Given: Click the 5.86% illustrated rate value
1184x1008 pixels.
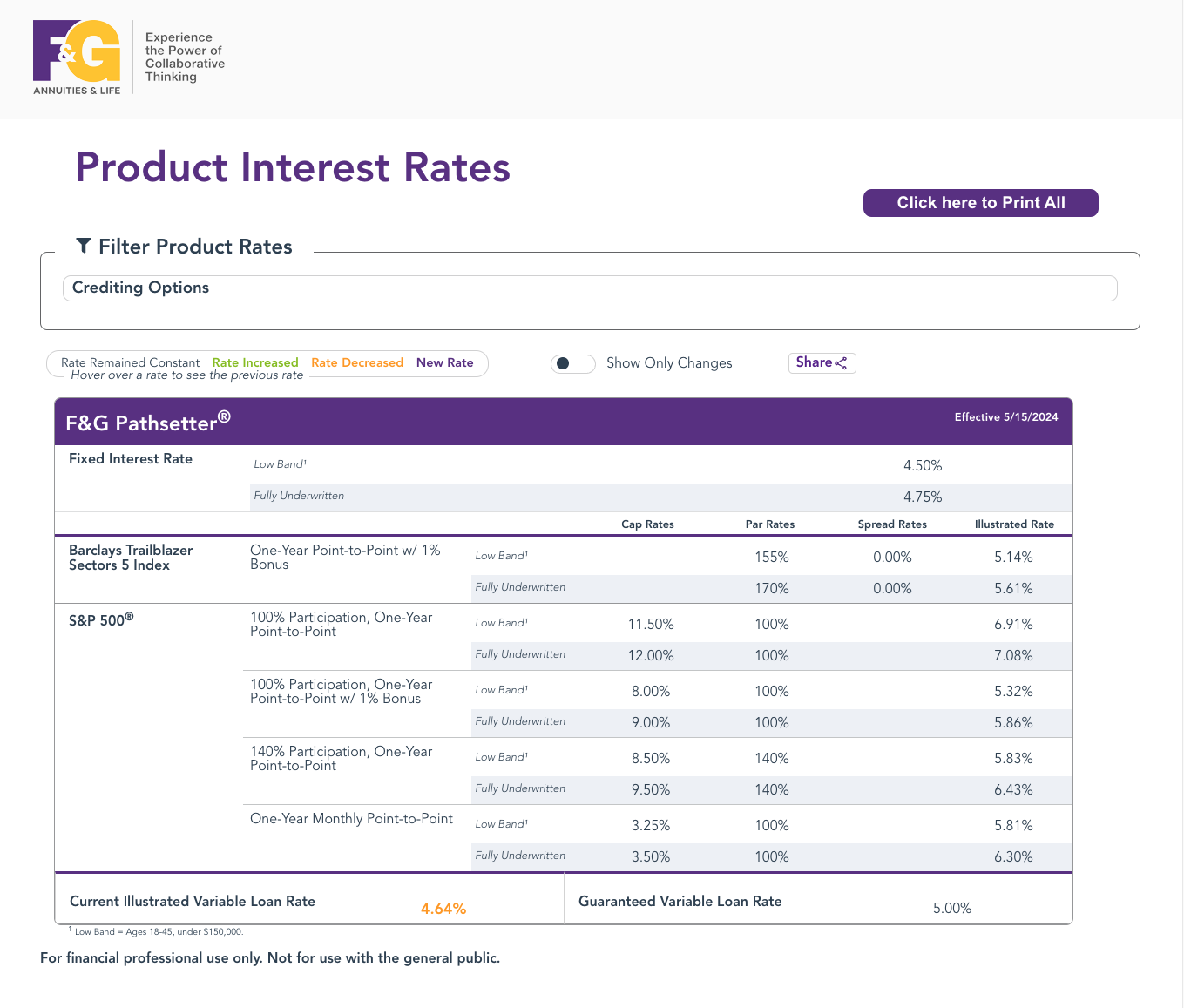Looking at the screenshot, I should (1013, 723).
